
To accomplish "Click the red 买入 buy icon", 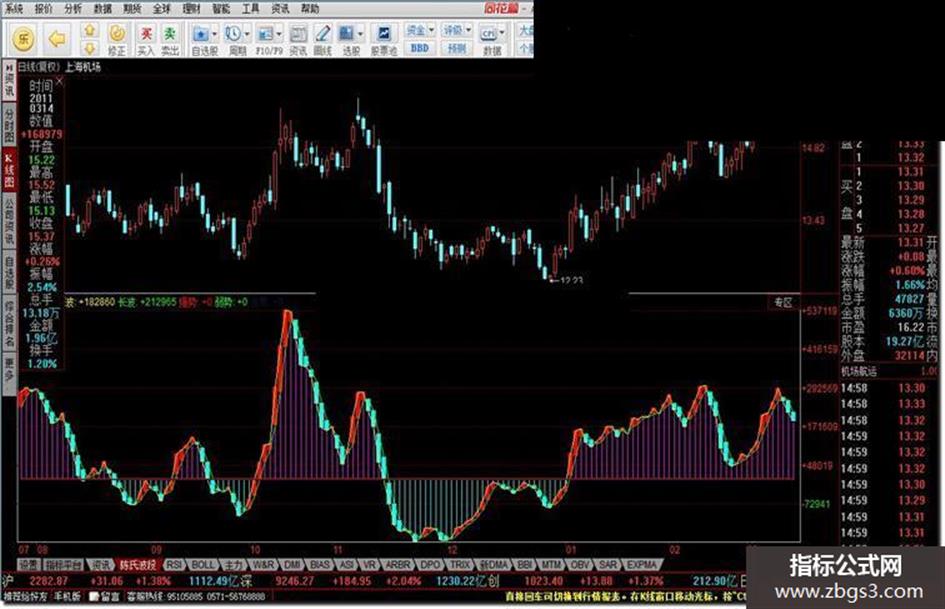I will pos(146,40).
